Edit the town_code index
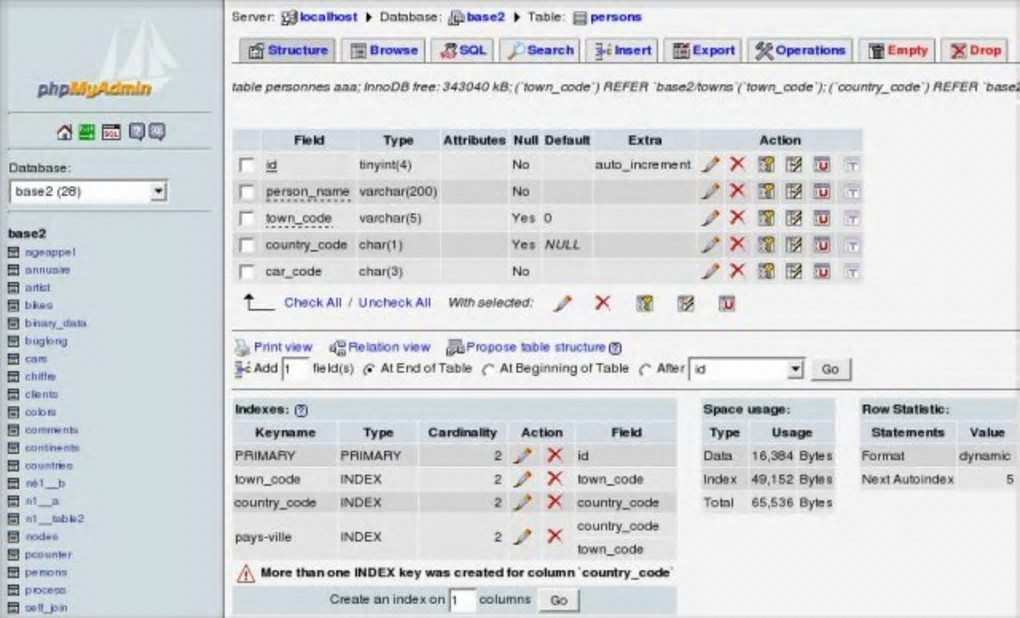Screen dimensions: 1020x618 click(x=522, y=479)
